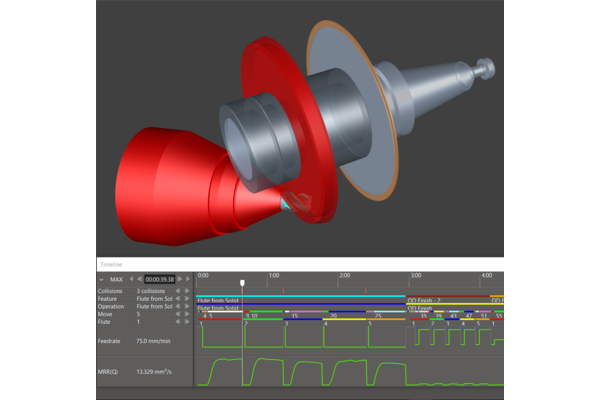Click the MRR(Q) value 13.329 mm³/s
Image resolution: width=600 pixels, height=400 pixels.
point(153,372)
